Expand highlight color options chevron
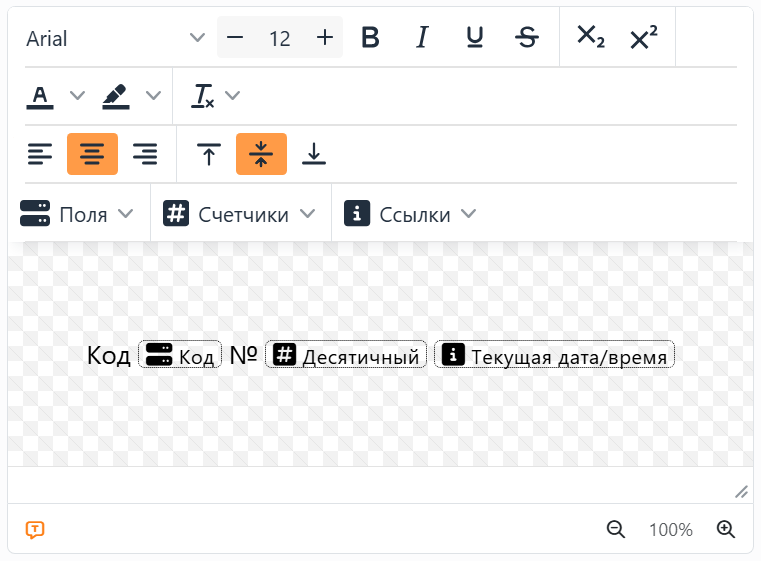Screen dimensions: 761x561 point(153,95)
